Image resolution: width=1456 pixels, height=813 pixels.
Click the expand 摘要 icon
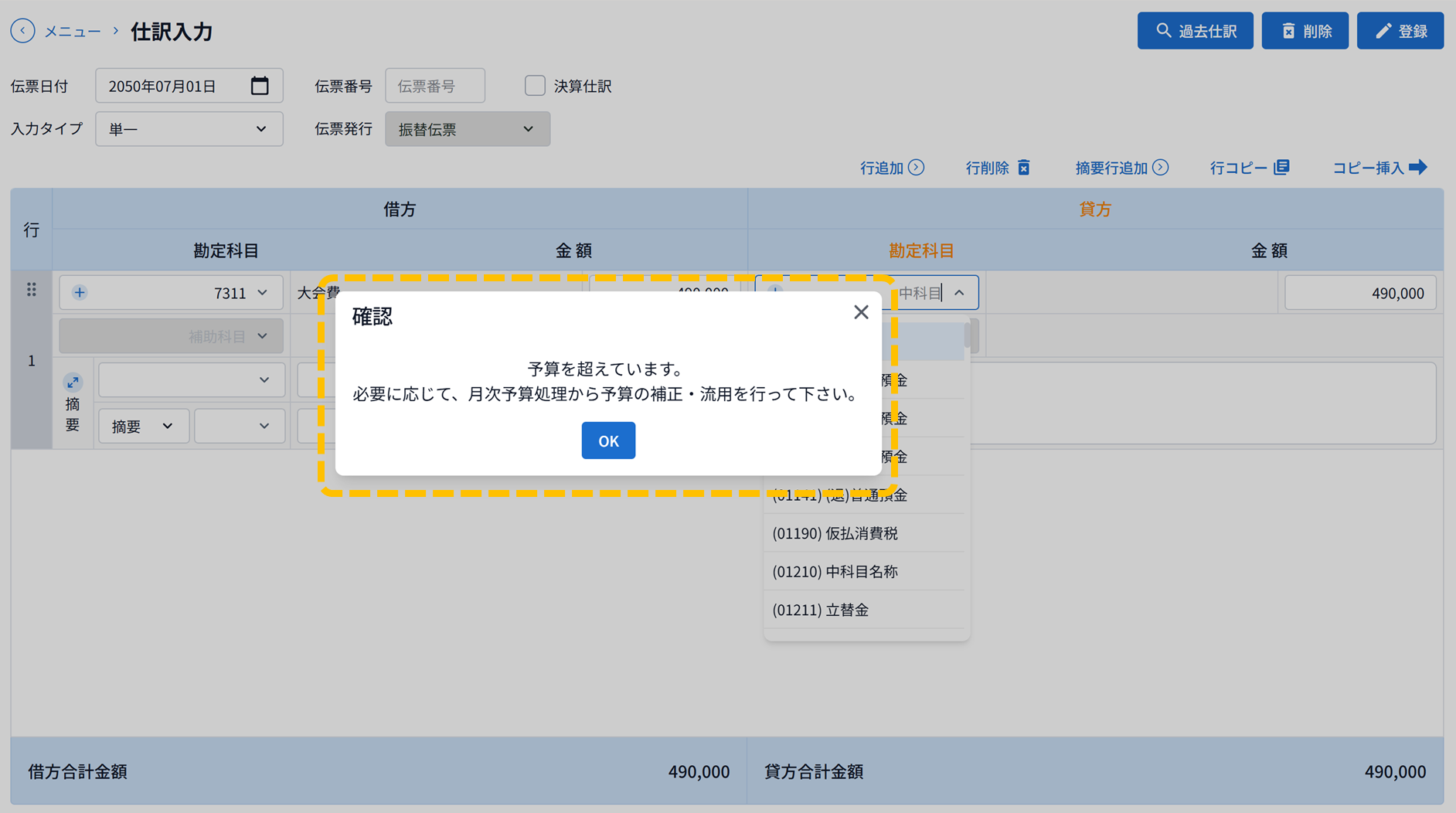[x=73, y=383]
